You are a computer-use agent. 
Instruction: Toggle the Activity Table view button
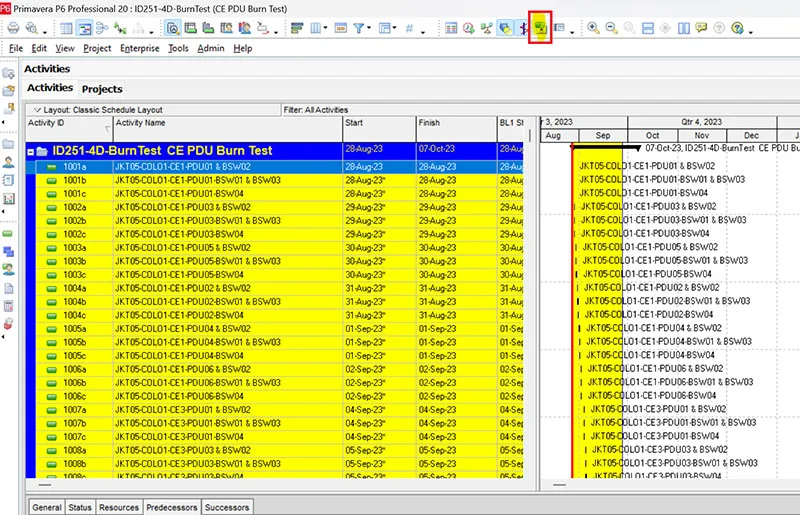click(67, 29)
